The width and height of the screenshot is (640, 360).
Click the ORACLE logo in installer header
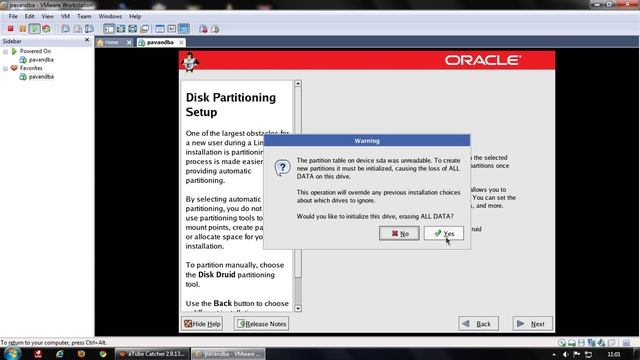coord(483,60)
